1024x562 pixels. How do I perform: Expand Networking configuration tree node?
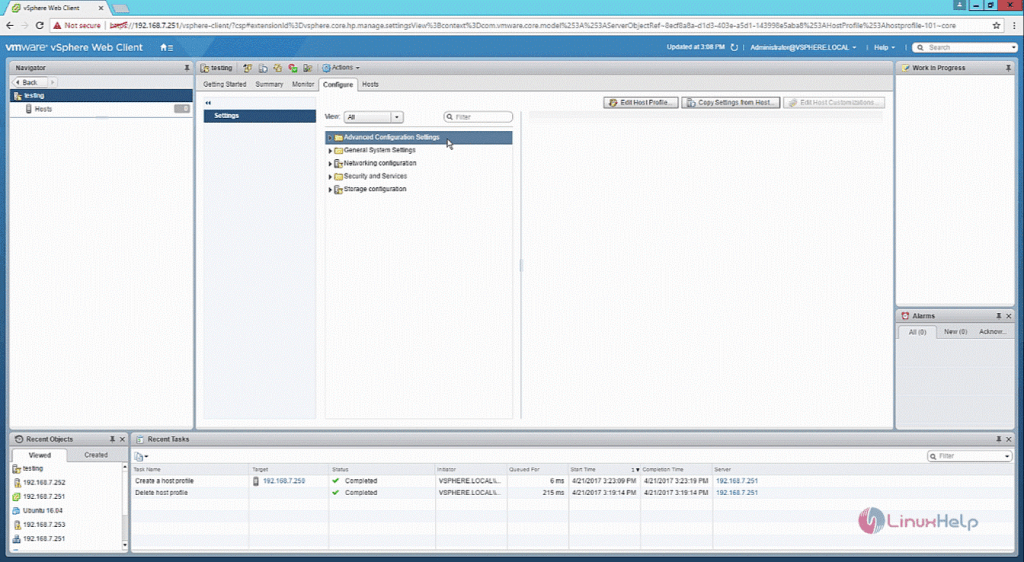point(330,164)
